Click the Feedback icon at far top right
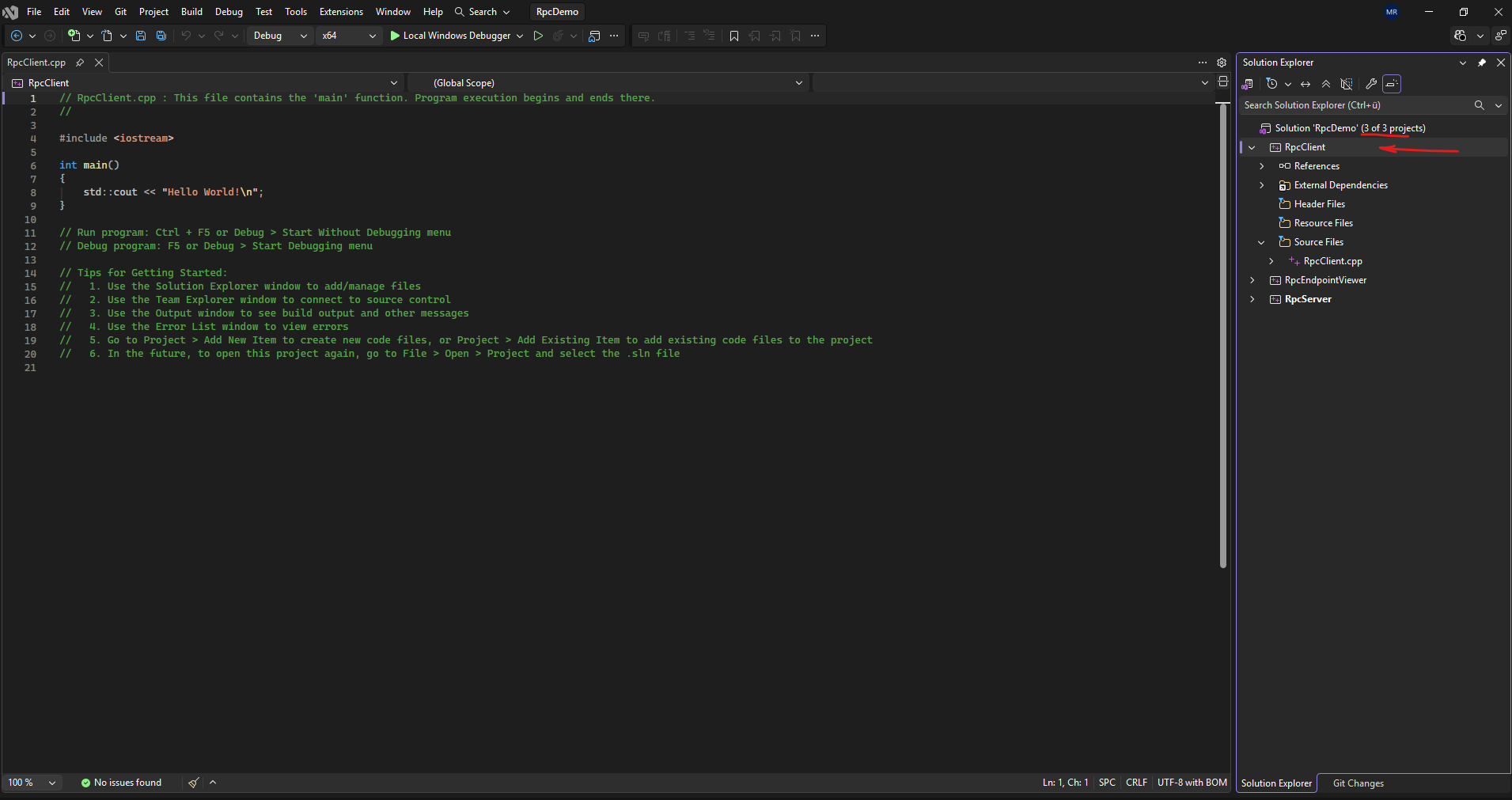This screenshot has height=800, width=1512. [1500, 36]
